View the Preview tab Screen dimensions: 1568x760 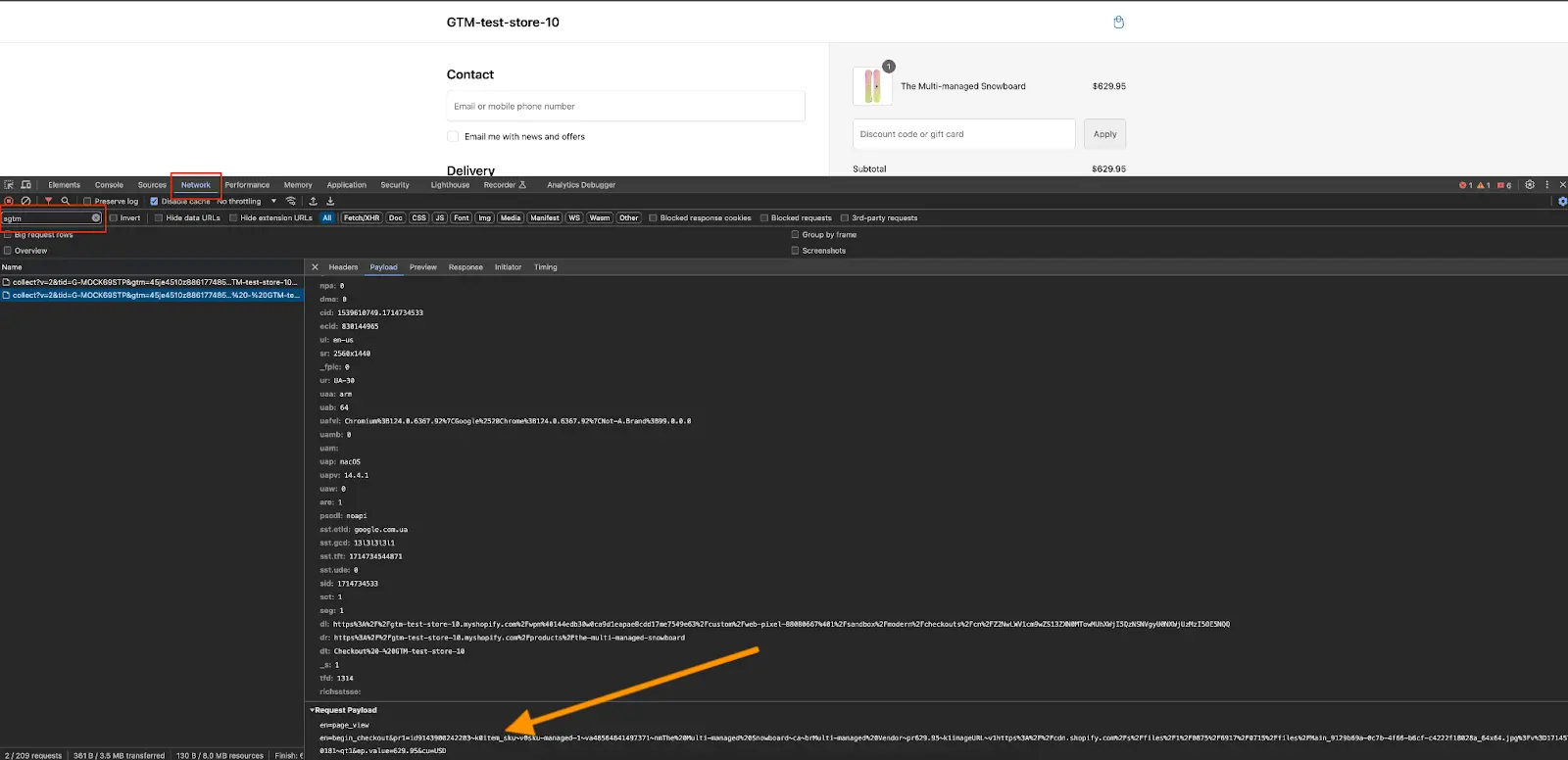pyautogui.click(x=423, y=267)
